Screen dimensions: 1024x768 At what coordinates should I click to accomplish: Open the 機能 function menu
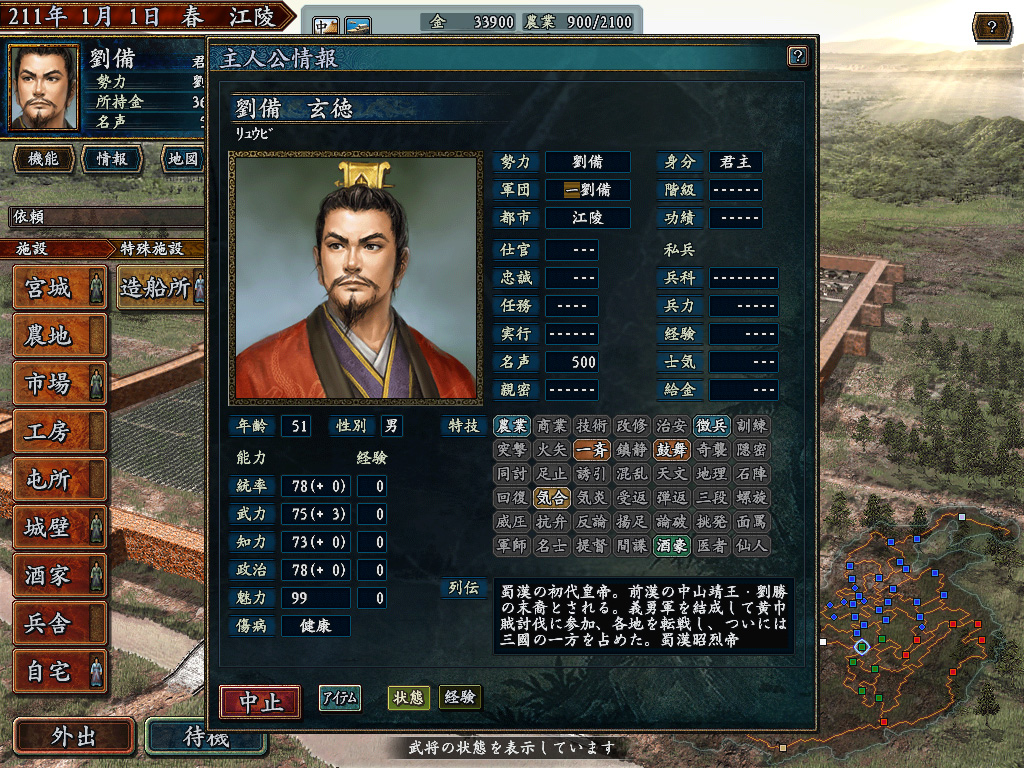(43, 159)
